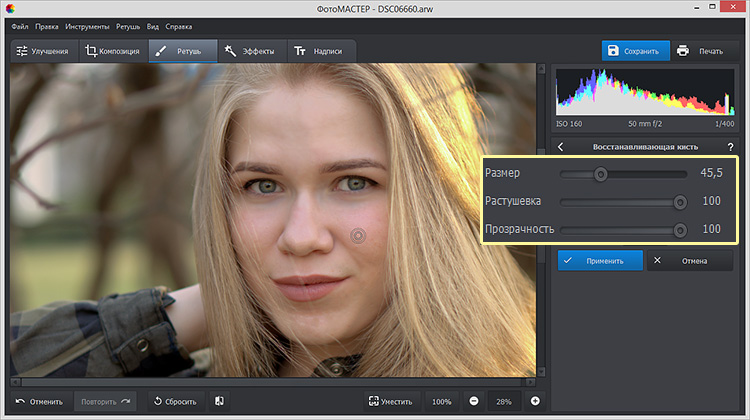
Task: Click the Прозрачность slider handle
Action: [680, 229]
